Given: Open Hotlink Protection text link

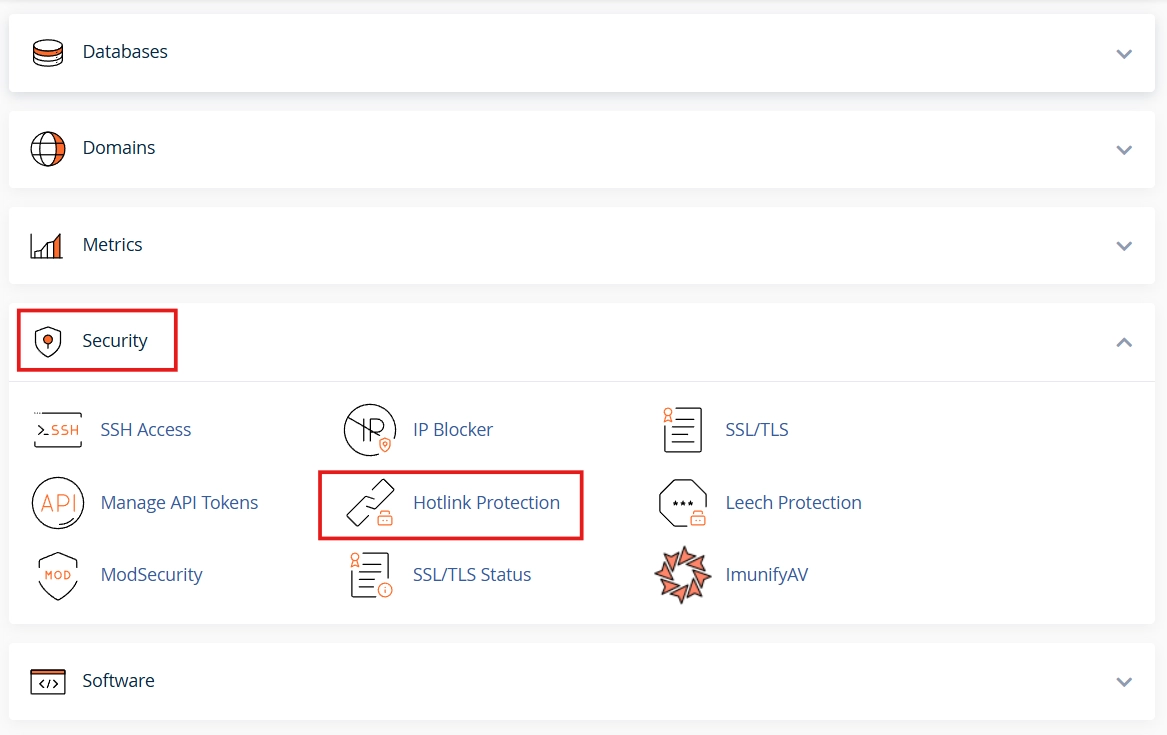Looking at the screenshot, I should click(x=486, y=503).
